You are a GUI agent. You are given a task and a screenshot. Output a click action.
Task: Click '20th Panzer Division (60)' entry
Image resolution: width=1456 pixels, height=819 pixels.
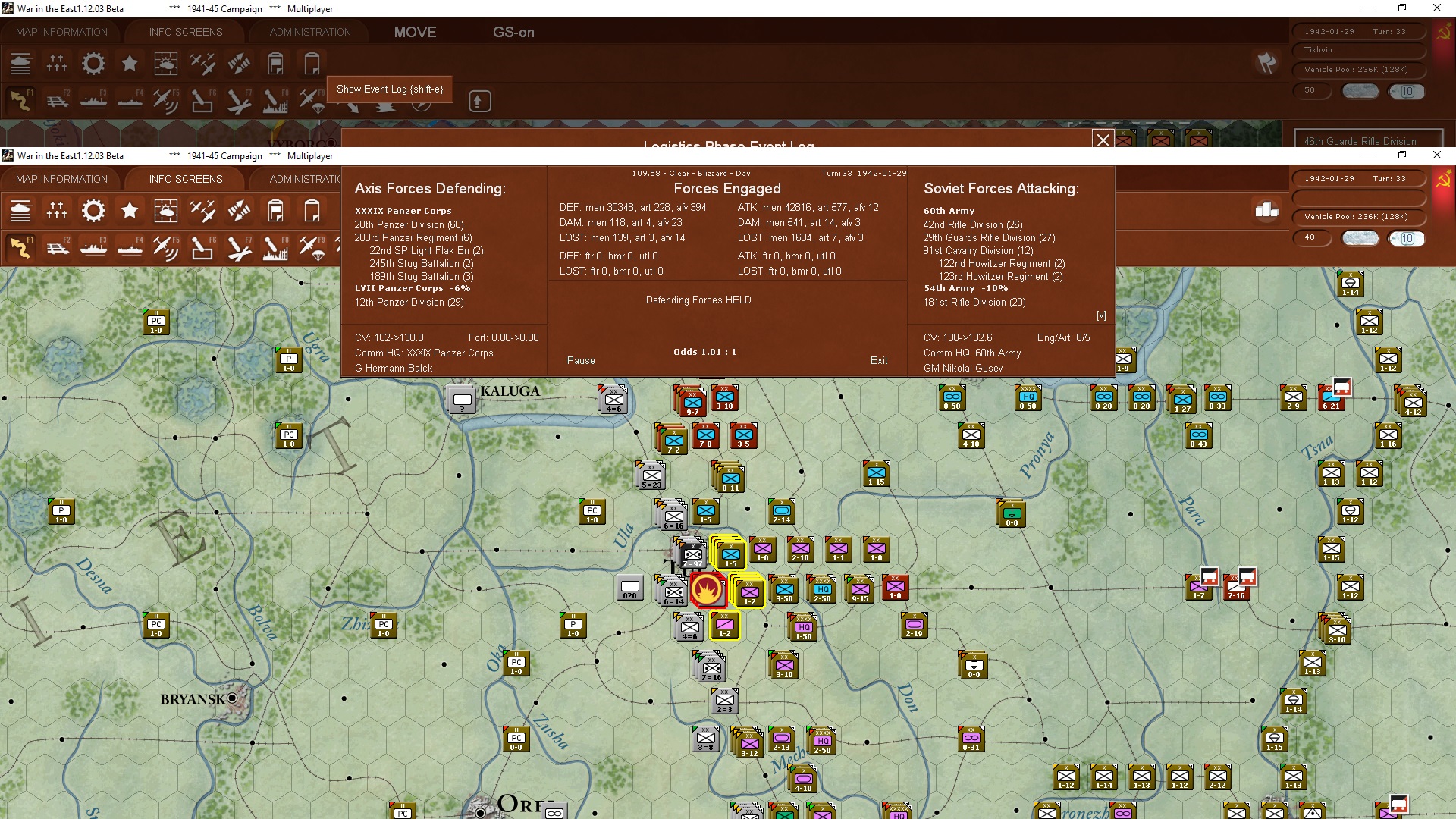[x=409, y=224]
